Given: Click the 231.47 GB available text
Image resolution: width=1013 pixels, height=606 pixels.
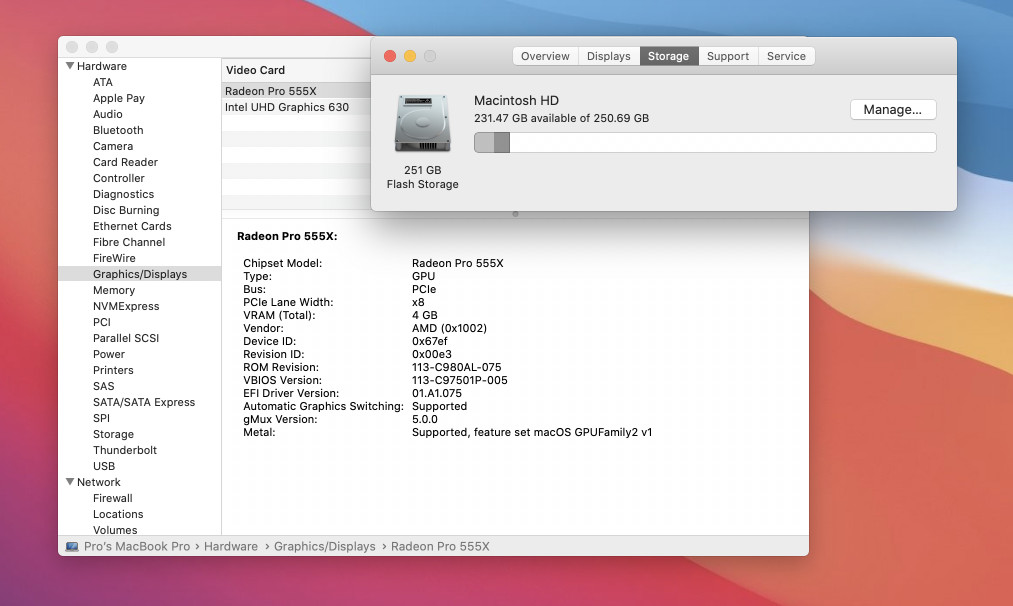Looking at the screenshot, I should click(x=561, y=118).
